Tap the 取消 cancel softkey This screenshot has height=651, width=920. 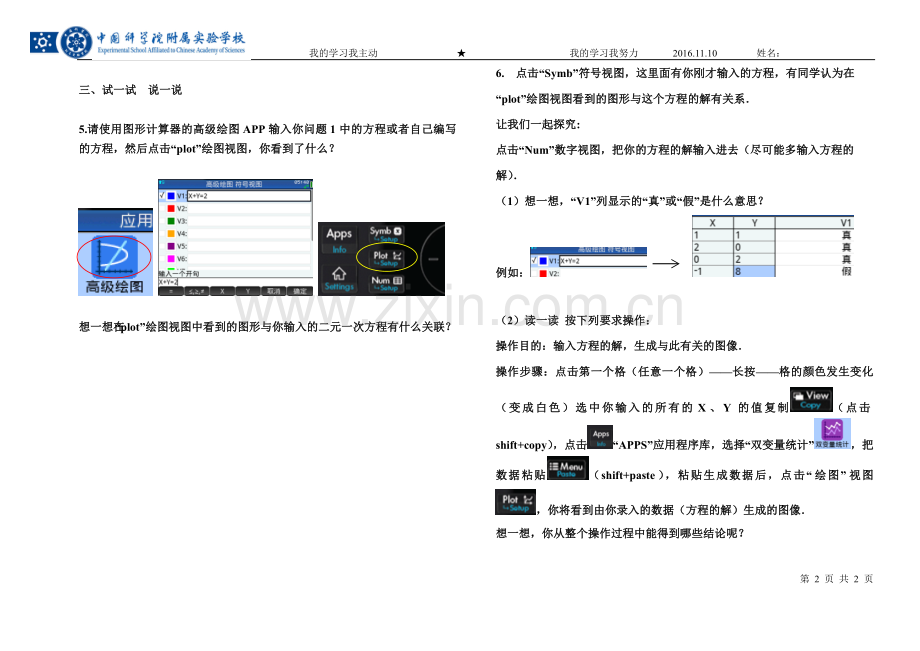point(274,291)
